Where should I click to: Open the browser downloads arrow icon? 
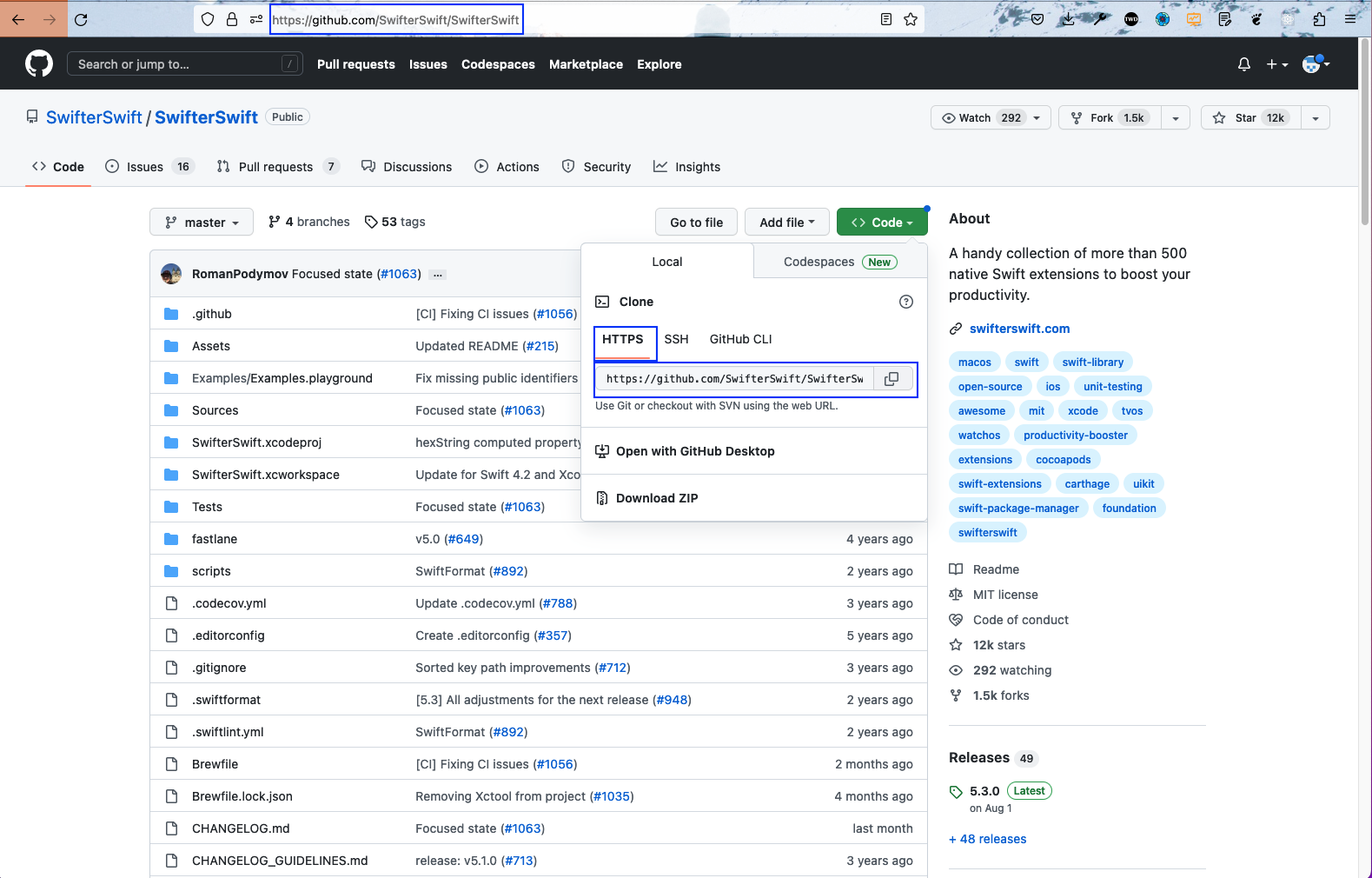click(x=1069, y=19)
